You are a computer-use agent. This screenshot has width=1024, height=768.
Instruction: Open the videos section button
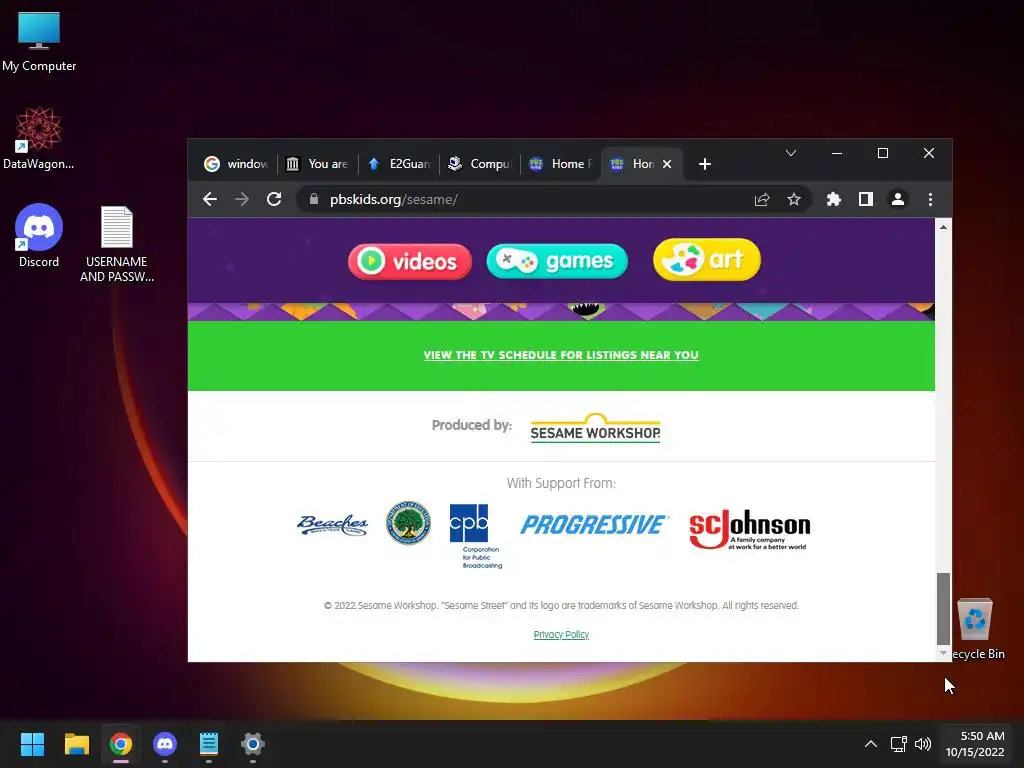pos(409,261)
